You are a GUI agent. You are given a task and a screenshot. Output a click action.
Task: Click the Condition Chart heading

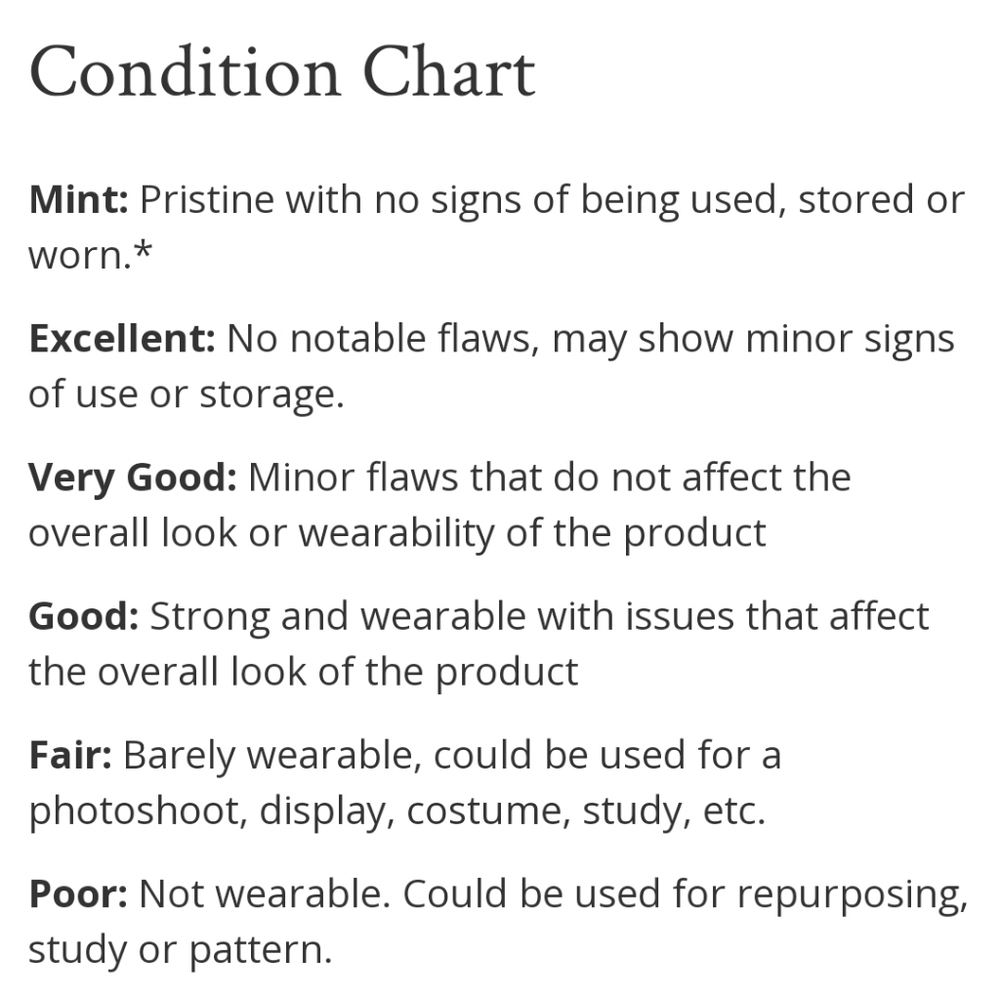click(282, 72)
